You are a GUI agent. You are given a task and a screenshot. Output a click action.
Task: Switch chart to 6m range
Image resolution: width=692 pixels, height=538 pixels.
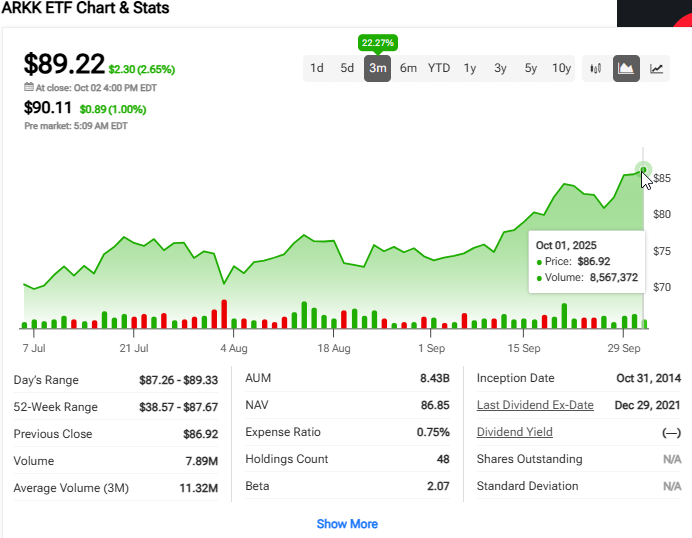[408, 68]
